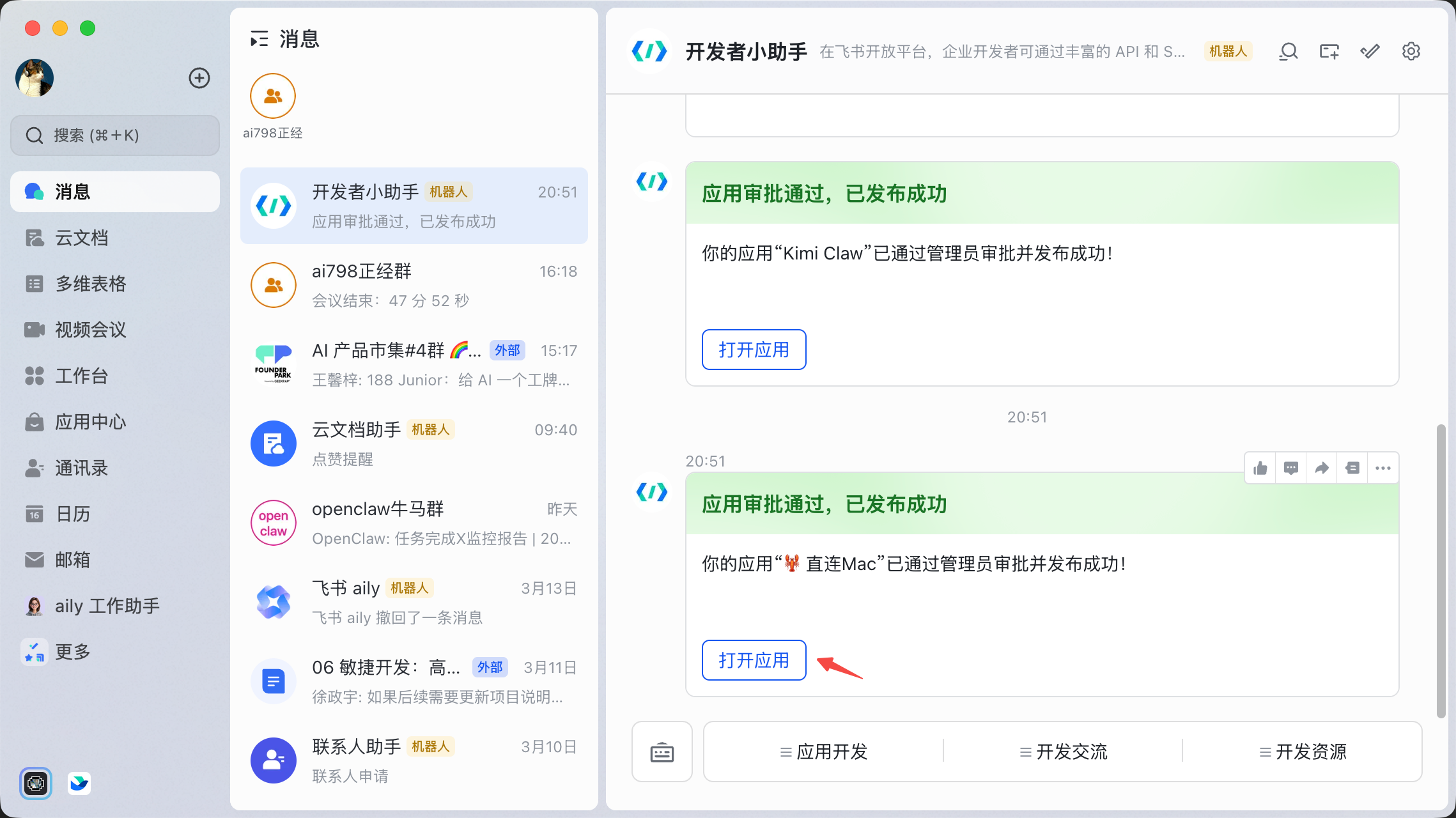Open 云文档 in the sidebar
The width and height of the screenshot is (1456, 818).
click(115, 238)
